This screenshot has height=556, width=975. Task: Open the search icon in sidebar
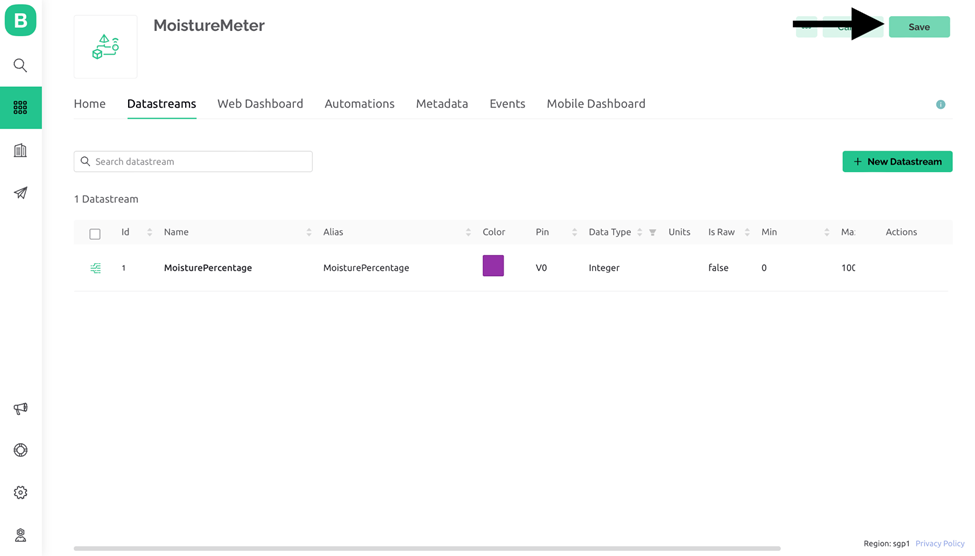pos(21,65)
